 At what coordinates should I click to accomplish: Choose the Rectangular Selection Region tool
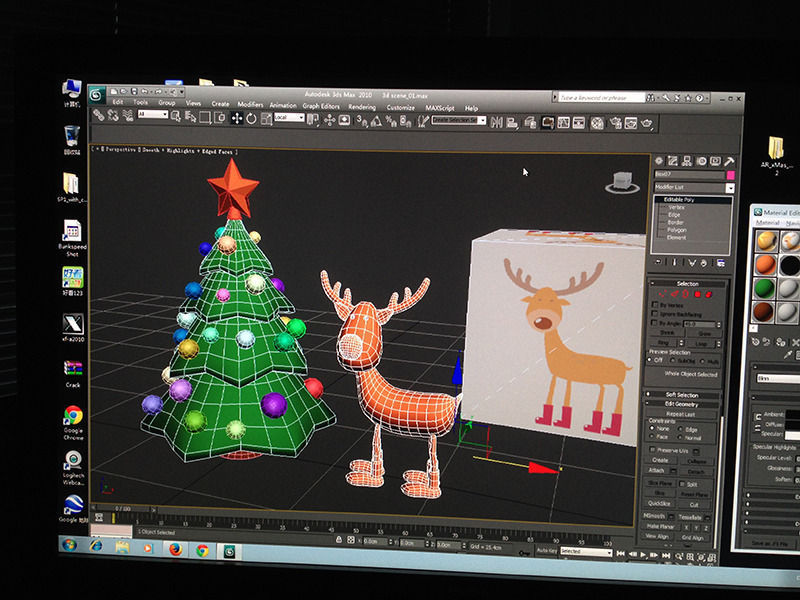click(x=205, y=118)
